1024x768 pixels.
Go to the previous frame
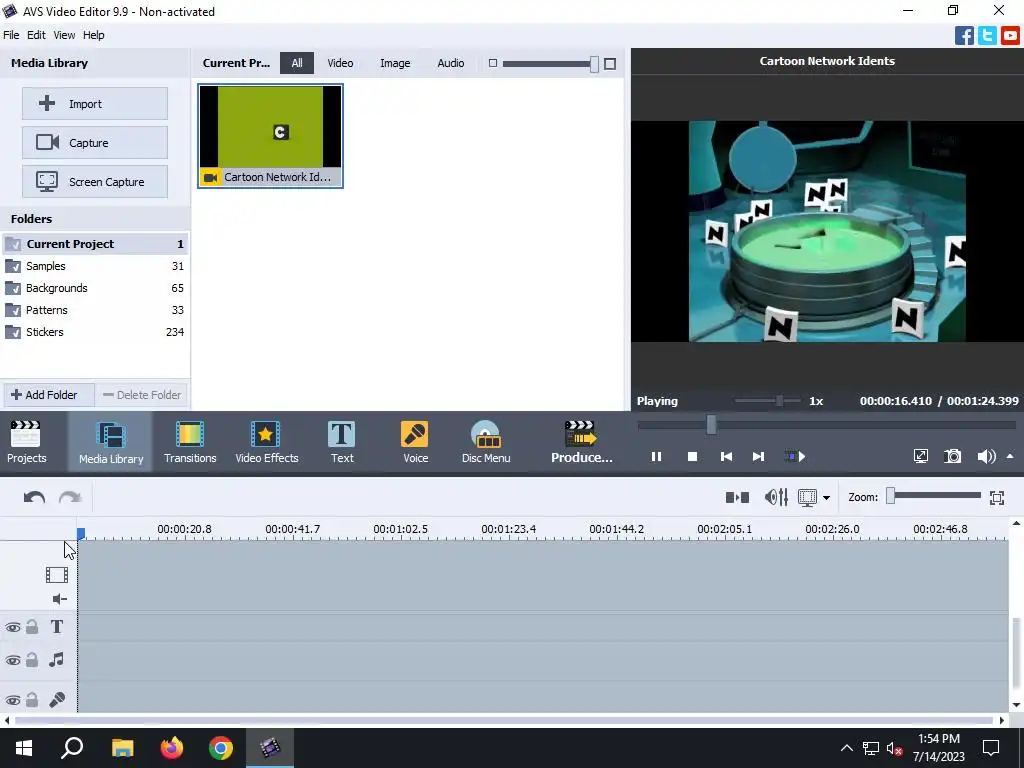coord(726,456)
